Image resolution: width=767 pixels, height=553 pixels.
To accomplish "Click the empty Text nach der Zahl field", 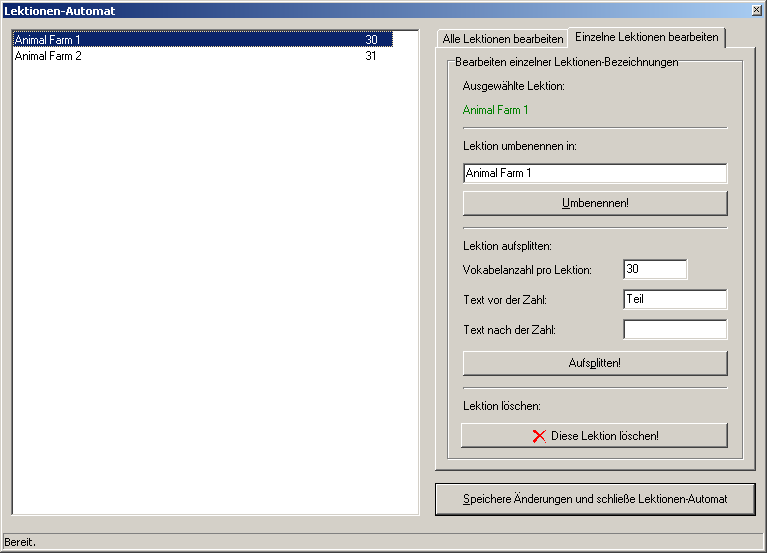I will [x=674, y=329].
